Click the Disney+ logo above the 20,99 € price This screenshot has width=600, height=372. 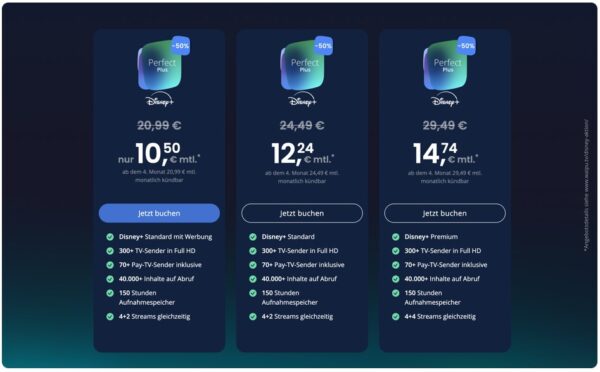tap(160, 100)
